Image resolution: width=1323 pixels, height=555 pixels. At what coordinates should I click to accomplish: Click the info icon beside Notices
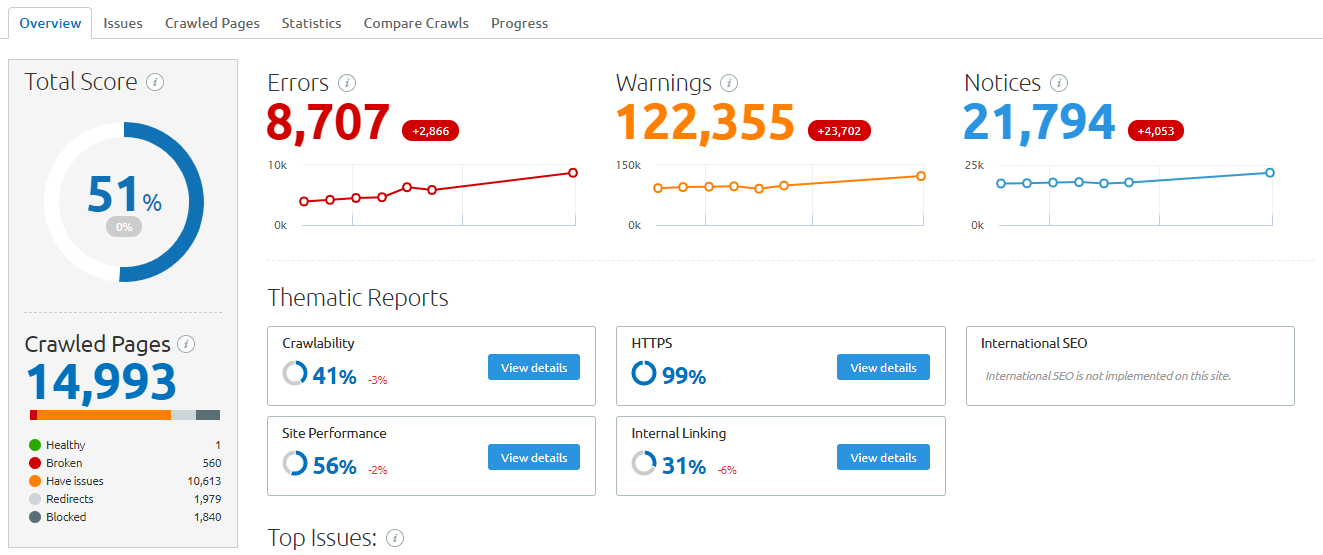pyautogui.click(x=1059, y=83)
